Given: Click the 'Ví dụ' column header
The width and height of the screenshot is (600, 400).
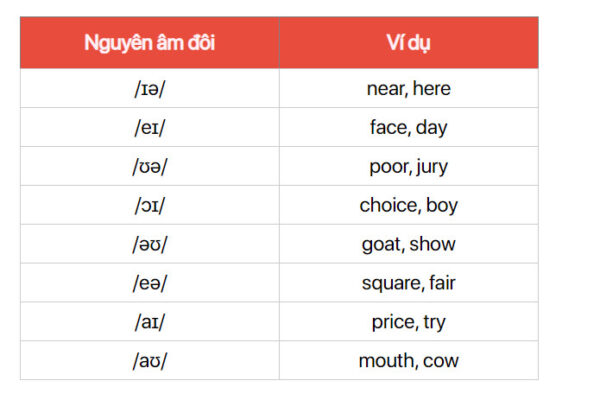Looking at the screenshot, I should [408, 43].
